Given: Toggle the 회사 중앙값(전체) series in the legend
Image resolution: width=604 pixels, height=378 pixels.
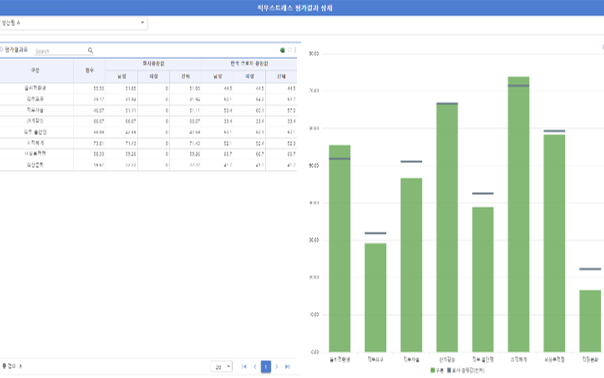Looking at the screenshot, I should [x=465, y=370].
